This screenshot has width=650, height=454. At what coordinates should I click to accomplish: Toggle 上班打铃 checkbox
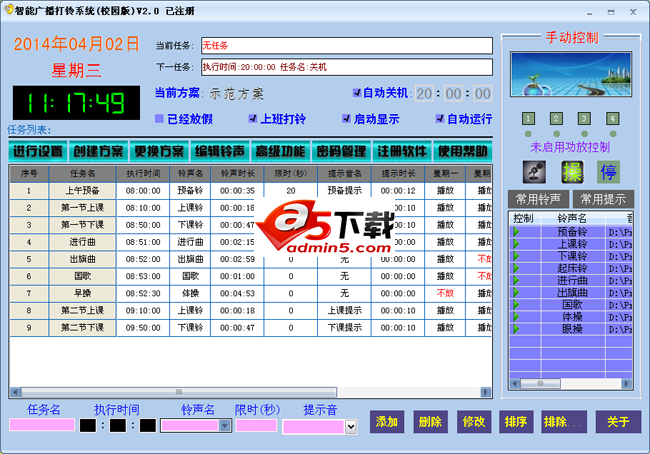click(252, 119)
